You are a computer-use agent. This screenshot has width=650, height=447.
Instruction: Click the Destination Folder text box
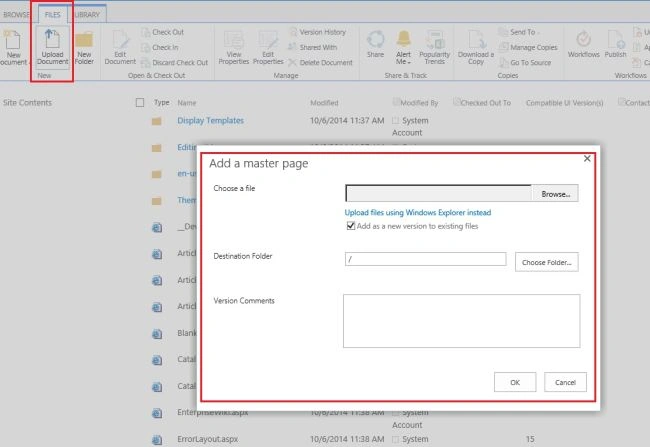click(x=425, y=259)
